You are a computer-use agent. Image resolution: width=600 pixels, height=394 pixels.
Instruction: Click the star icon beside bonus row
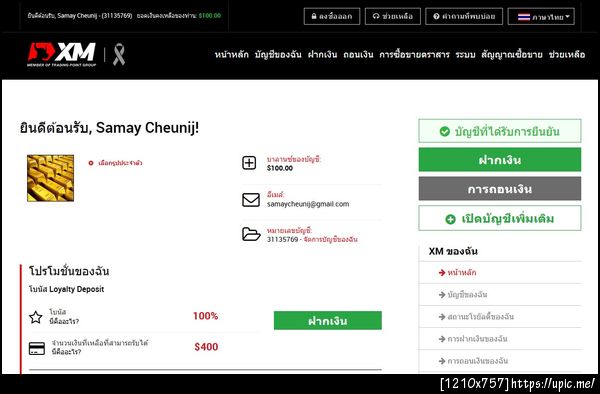click(36, 317)
